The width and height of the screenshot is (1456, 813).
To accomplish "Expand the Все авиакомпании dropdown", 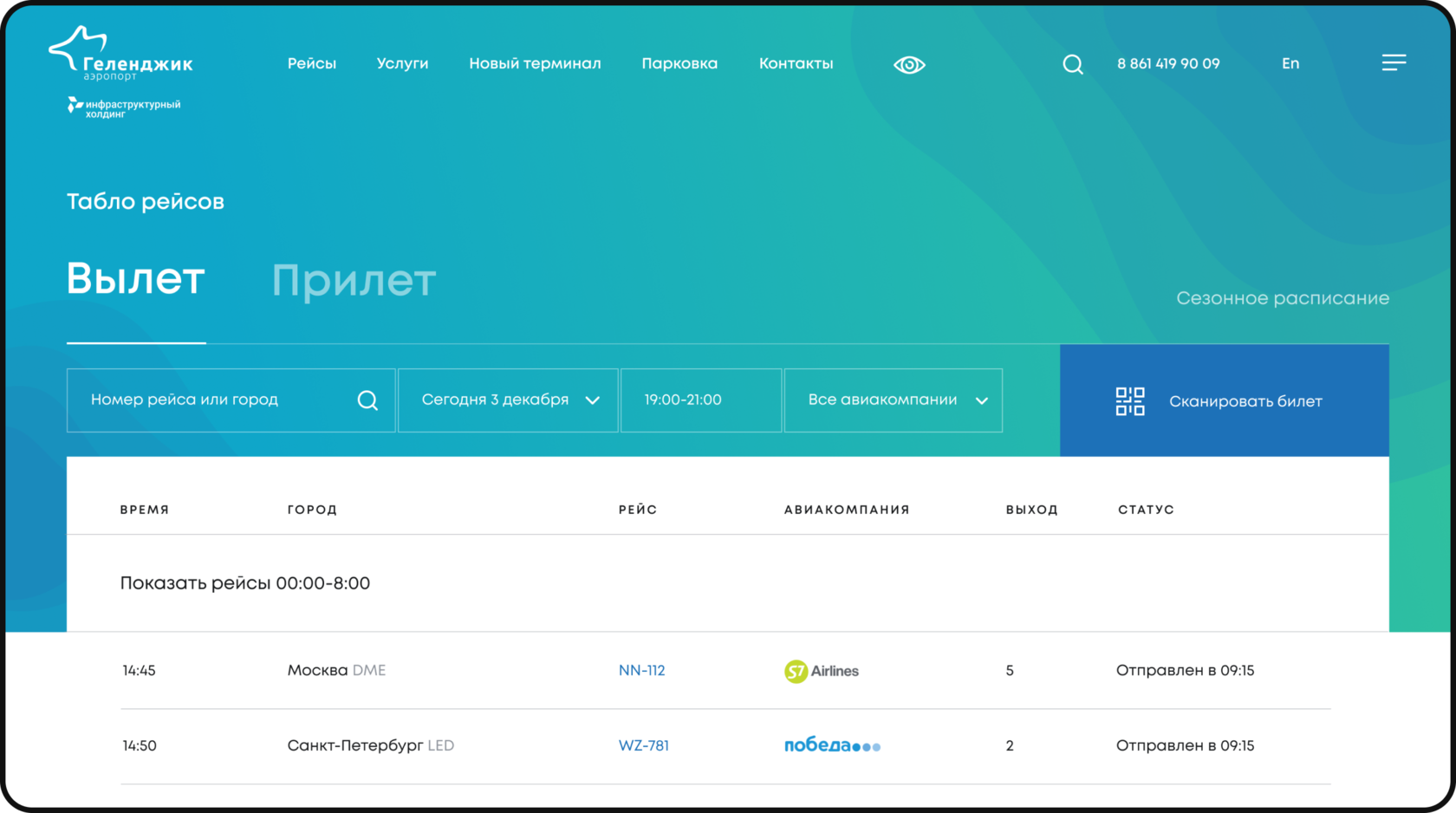I will 893,400.
